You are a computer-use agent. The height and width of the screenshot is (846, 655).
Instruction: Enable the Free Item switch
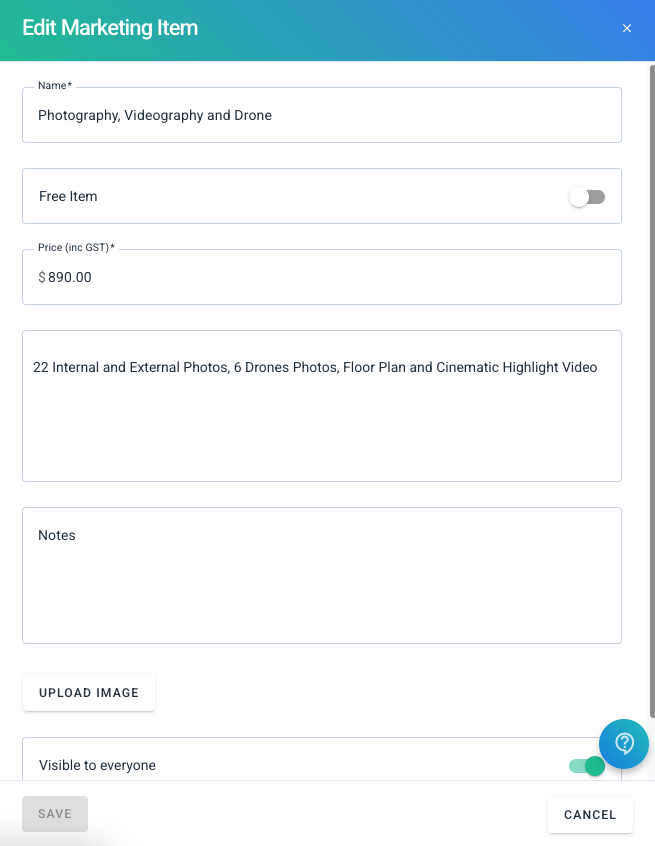(587, 197)
